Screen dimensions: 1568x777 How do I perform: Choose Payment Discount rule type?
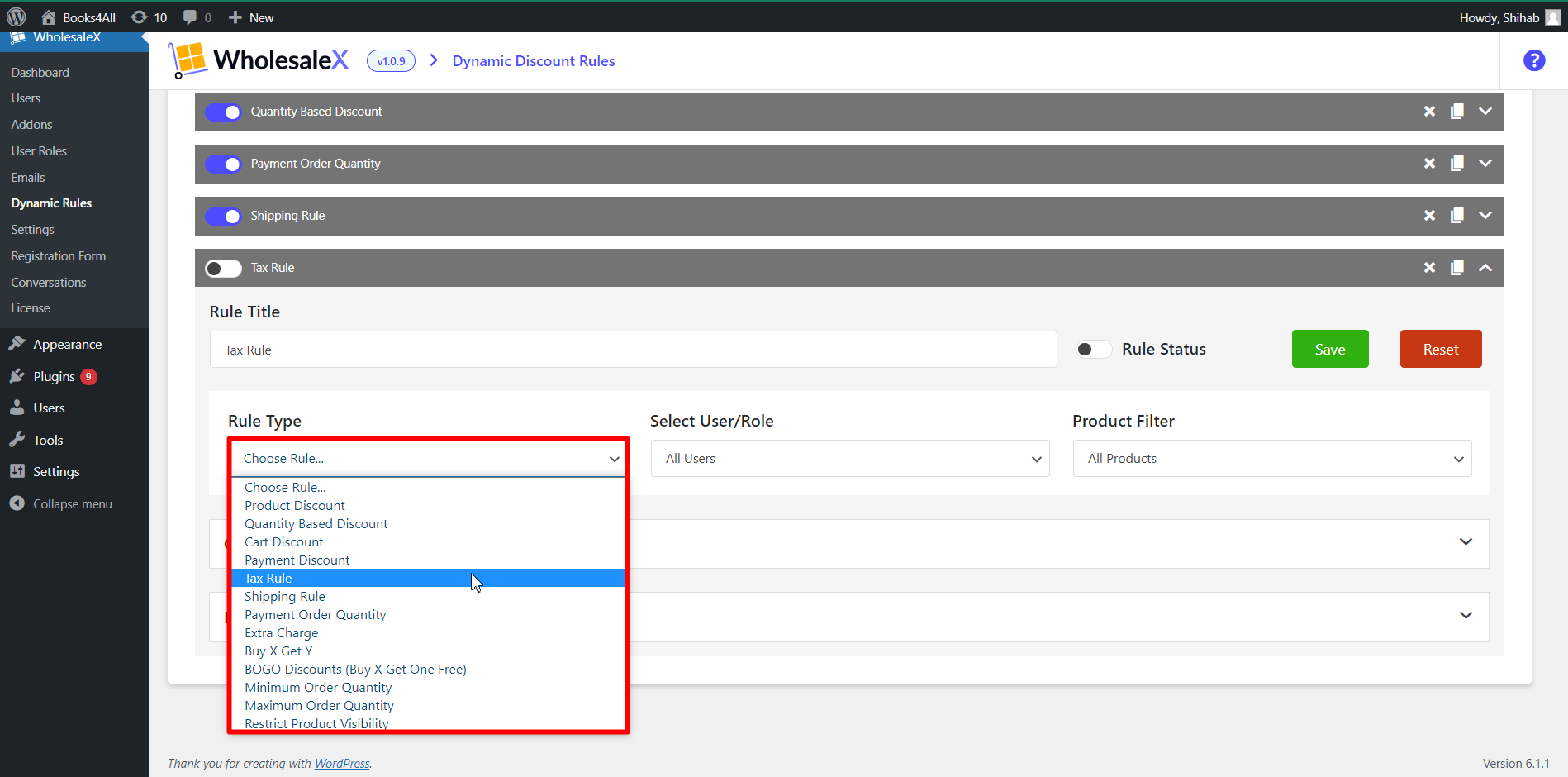pos(428,560)
